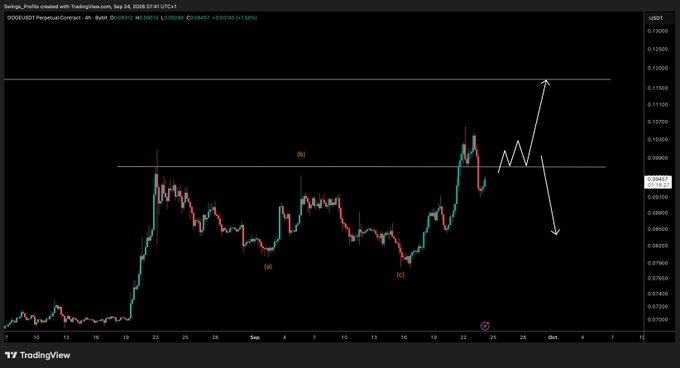Click the 0.12500 price scale label
Image resolution: width=680 pixels, height=368 pixels.
657,49
